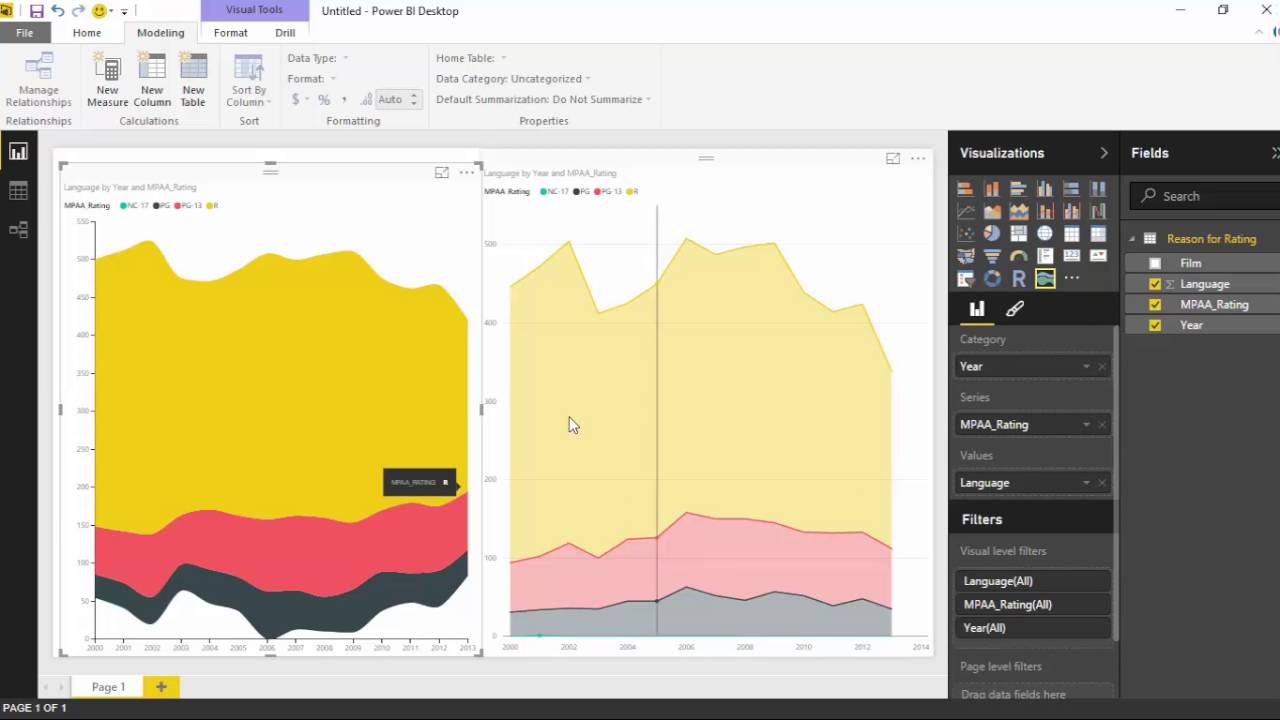Choose the Clustered column chart visual
Image resolution: width=1280 pixels, height=720 pixels.
pyautogui.click(x=1045, y=189)
